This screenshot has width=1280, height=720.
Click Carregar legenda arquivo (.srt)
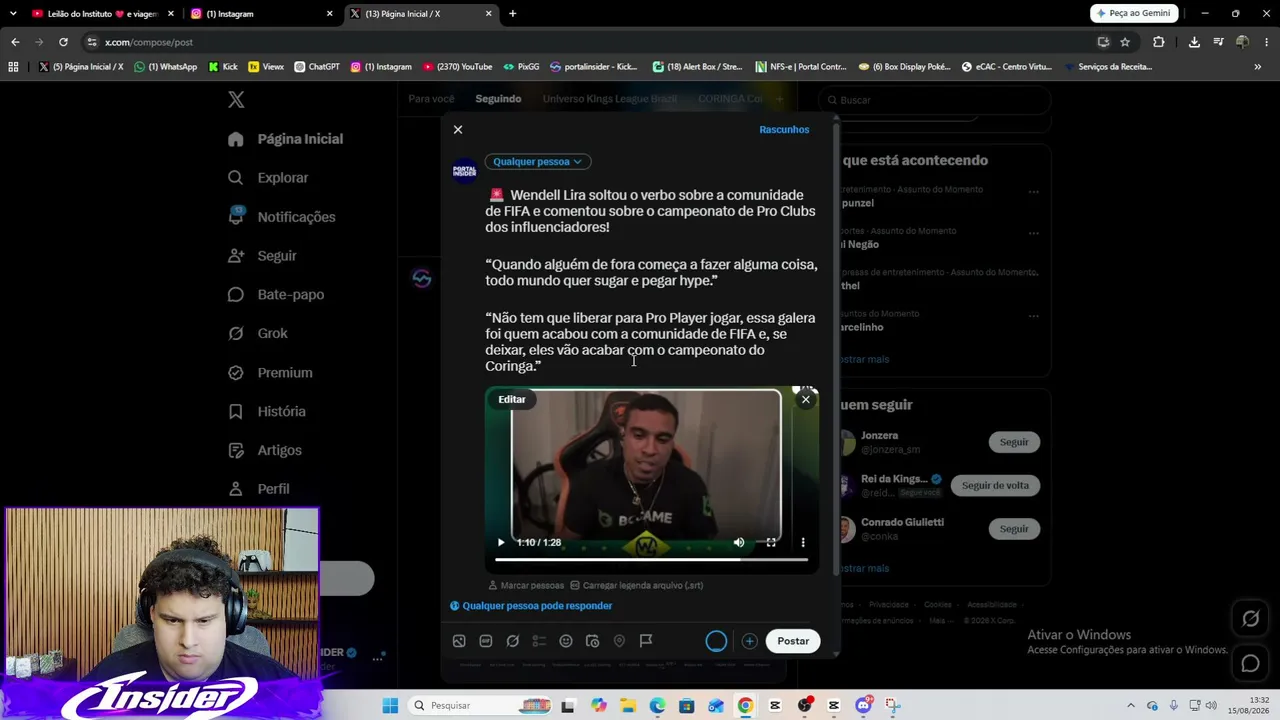click(636, 585)
